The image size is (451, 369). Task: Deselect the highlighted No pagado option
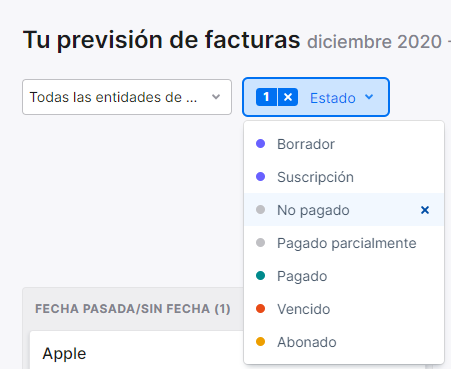pyautogui.click(x=344, y=210)
